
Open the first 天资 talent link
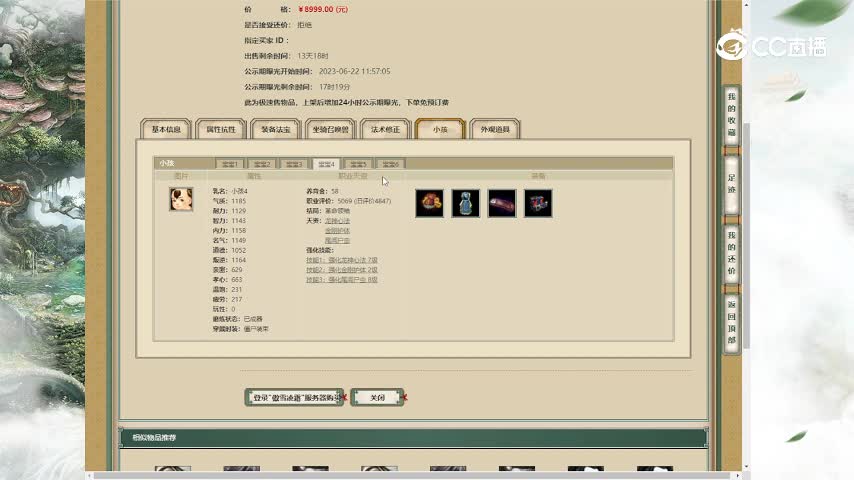pos(337,221)
